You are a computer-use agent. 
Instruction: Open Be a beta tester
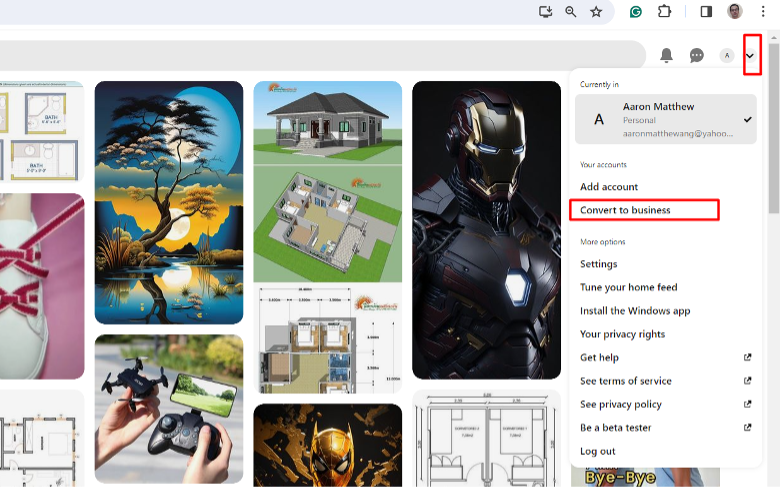click(x=615, y=428)
